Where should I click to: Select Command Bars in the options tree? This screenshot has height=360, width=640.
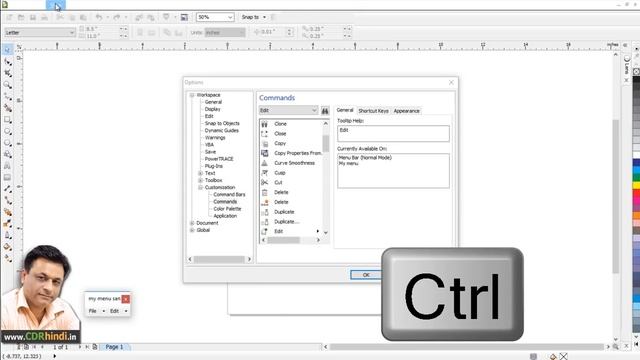click(229, 195)
